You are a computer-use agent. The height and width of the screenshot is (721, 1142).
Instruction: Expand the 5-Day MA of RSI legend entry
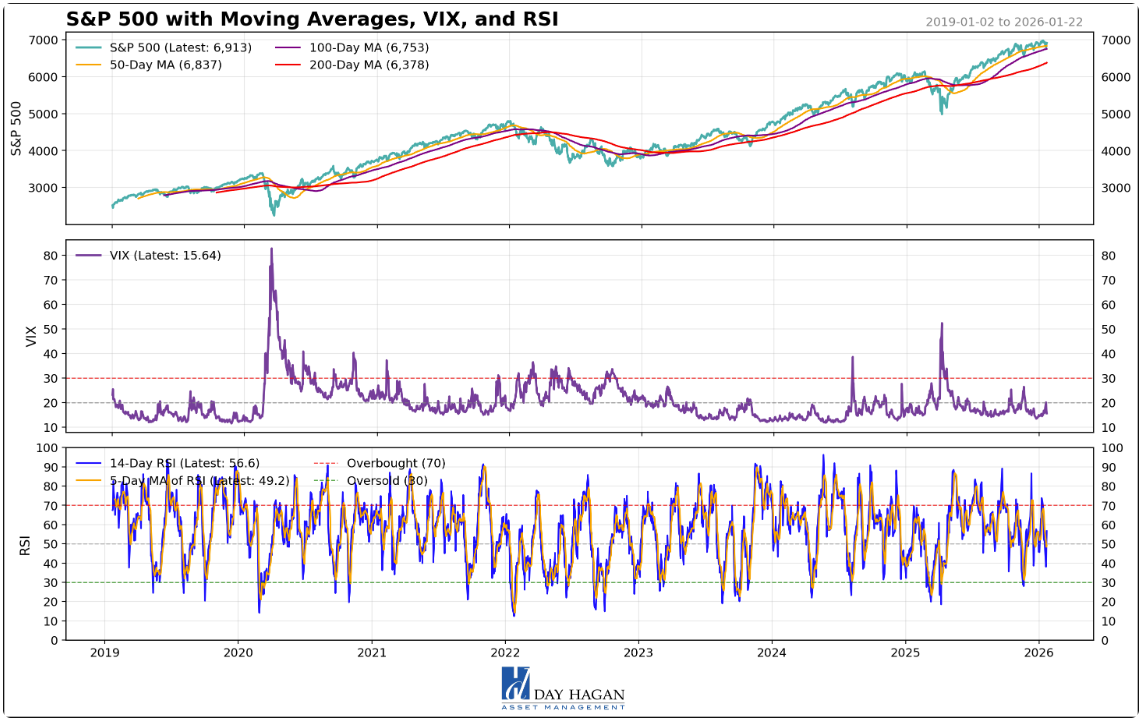(200, 479)
